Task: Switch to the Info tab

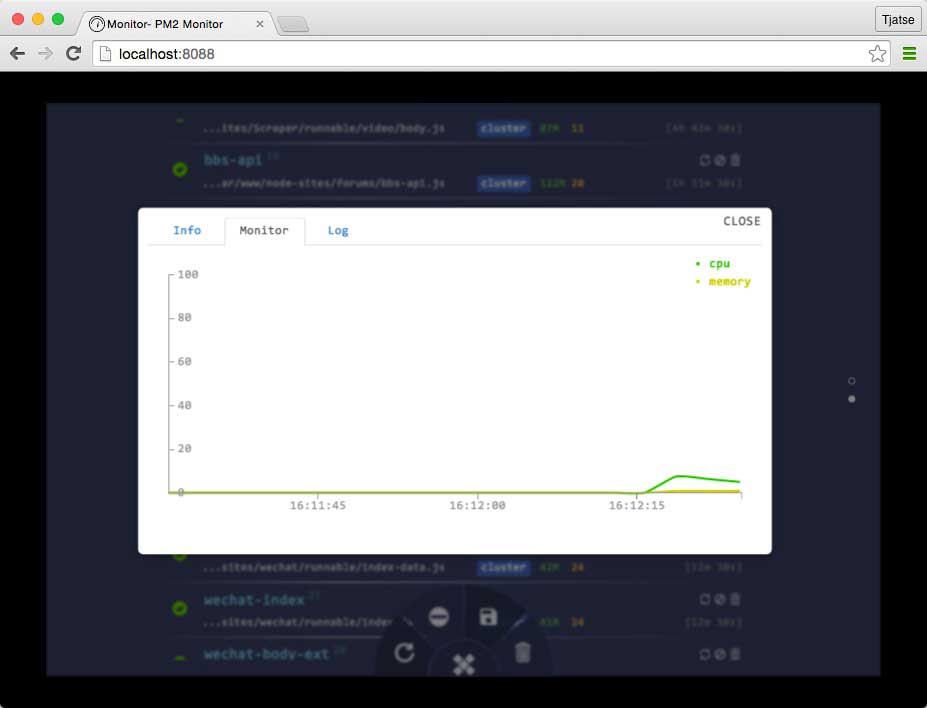Action: click(x=187, y=230)
